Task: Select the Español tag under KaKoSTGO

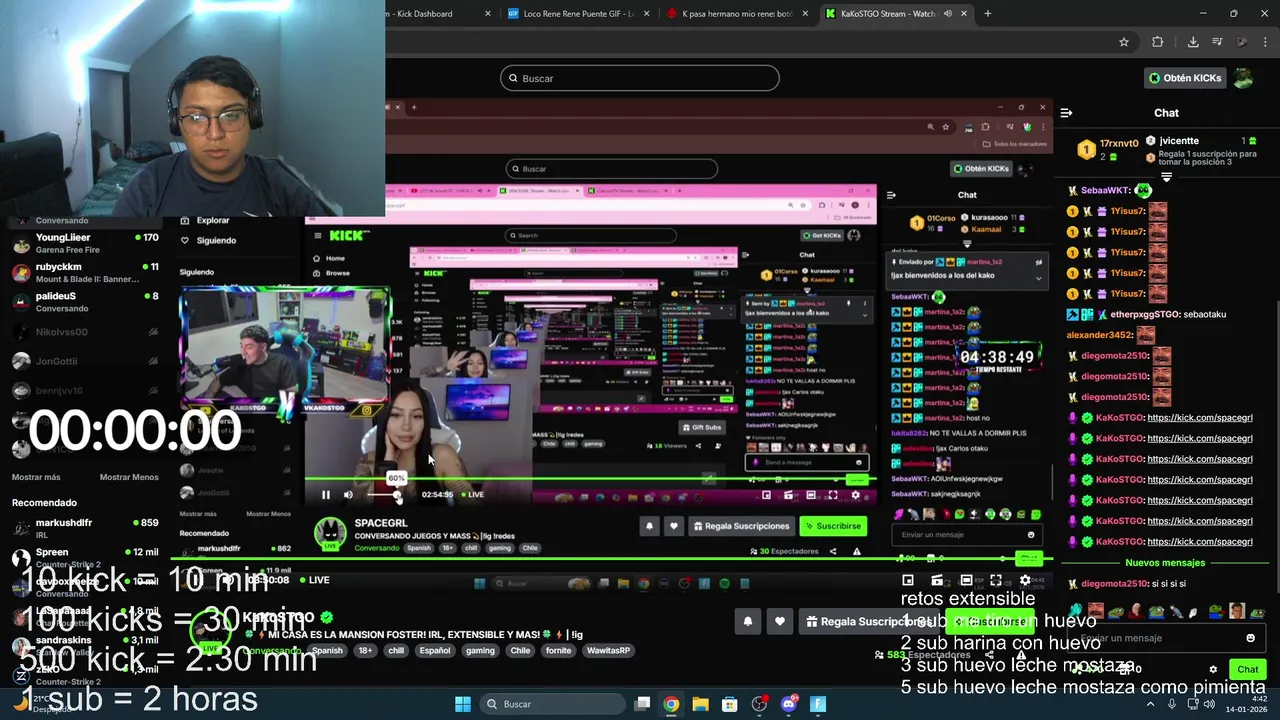Action: pos(435,650)
